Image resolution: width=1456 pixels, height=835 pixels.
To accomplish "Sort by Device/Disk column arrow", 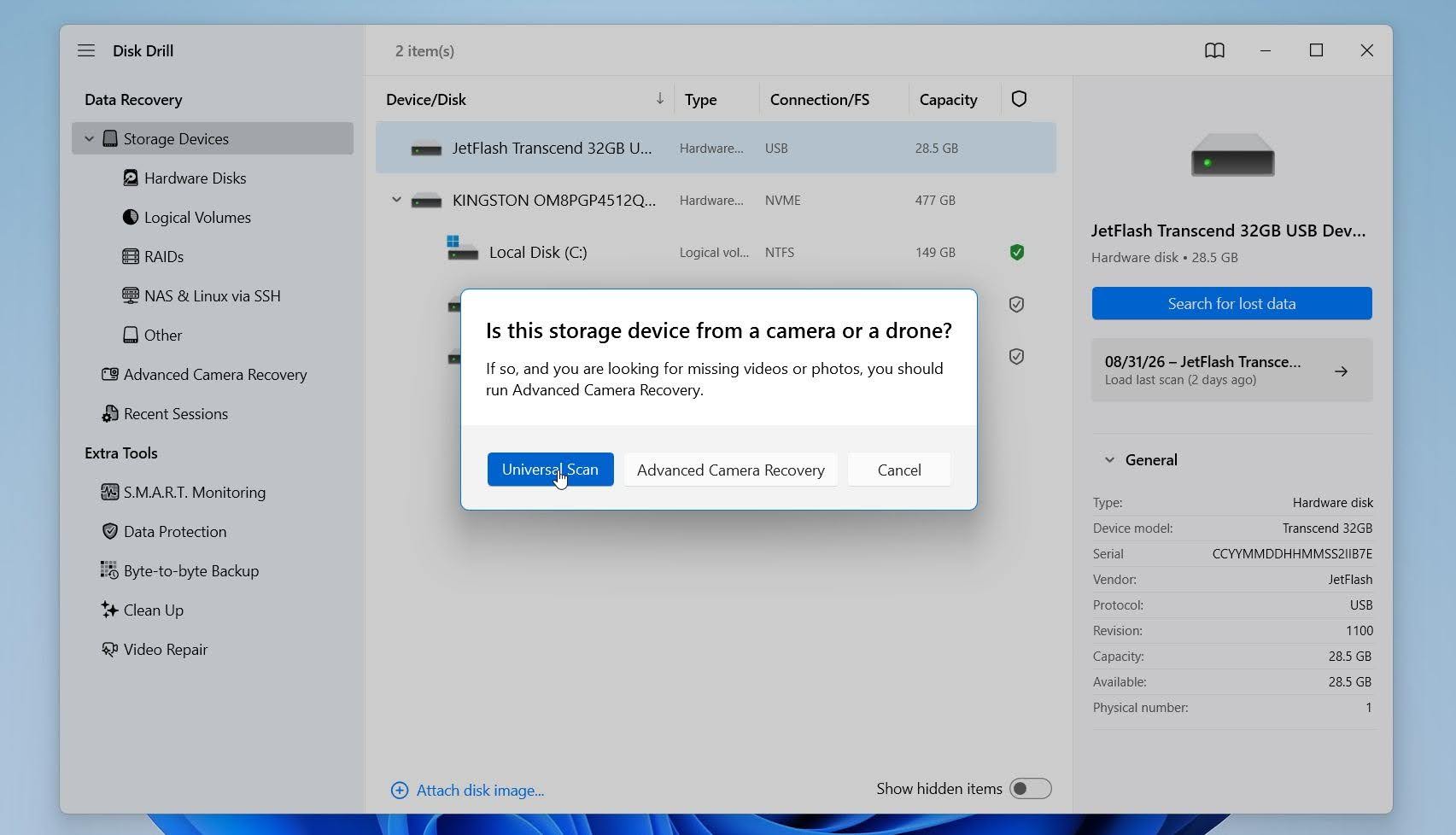I will 660,99.
